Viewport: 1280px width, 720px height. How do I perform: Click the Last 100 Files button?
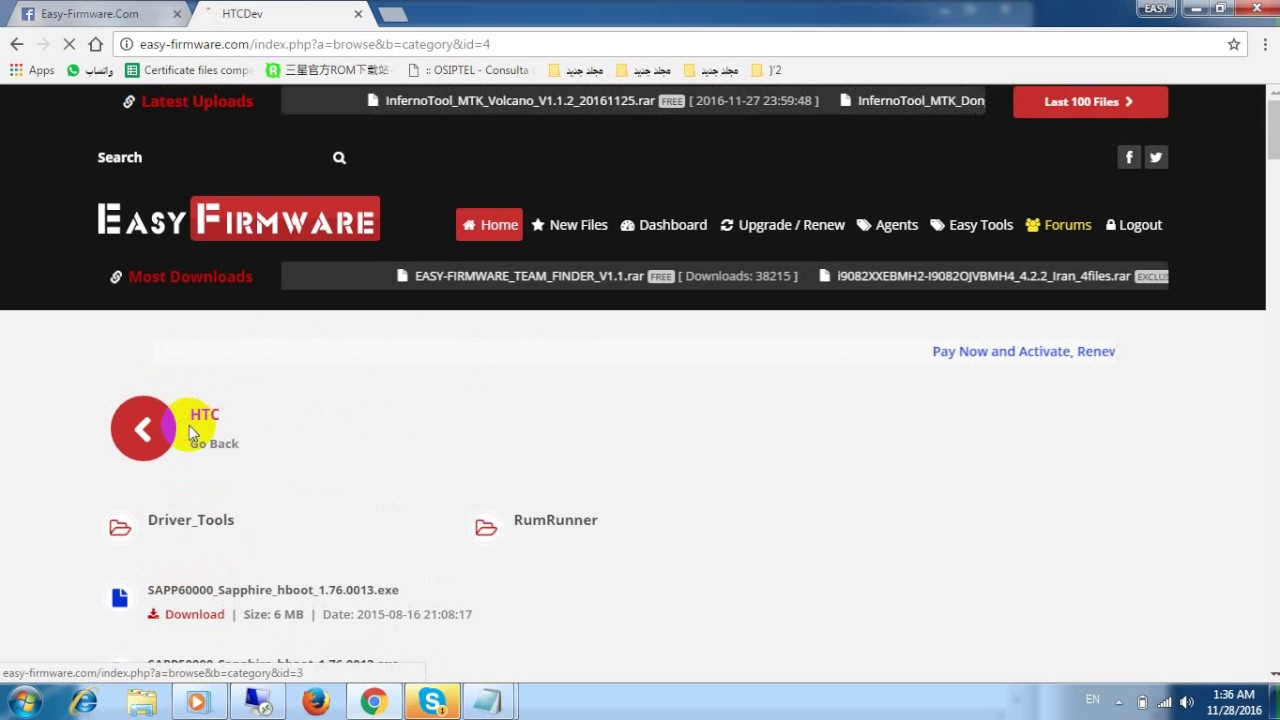click(x=1090, y=102)
